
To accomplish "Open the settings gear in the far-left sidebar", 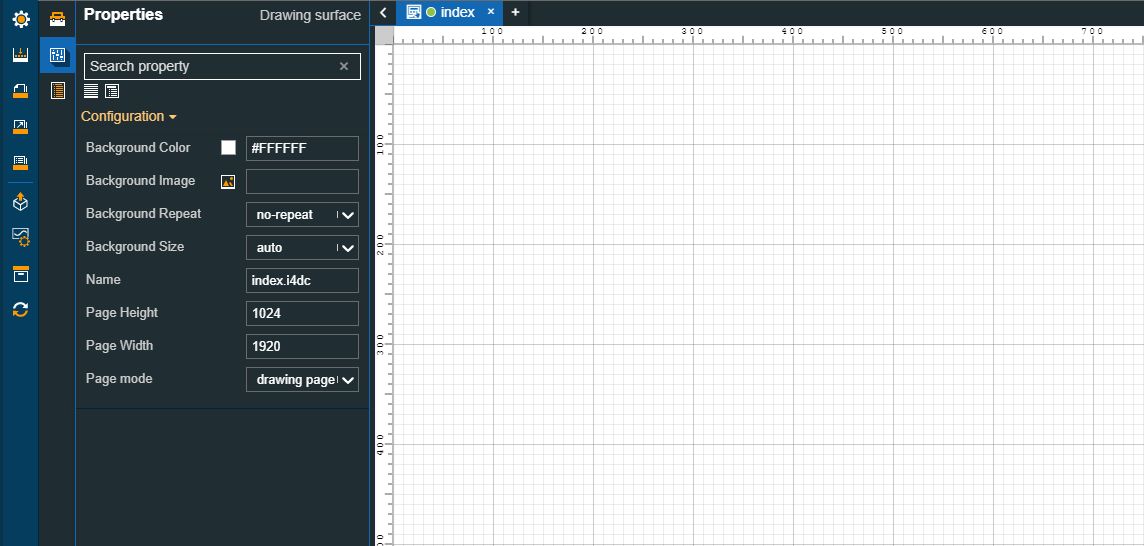I will 20,20.
